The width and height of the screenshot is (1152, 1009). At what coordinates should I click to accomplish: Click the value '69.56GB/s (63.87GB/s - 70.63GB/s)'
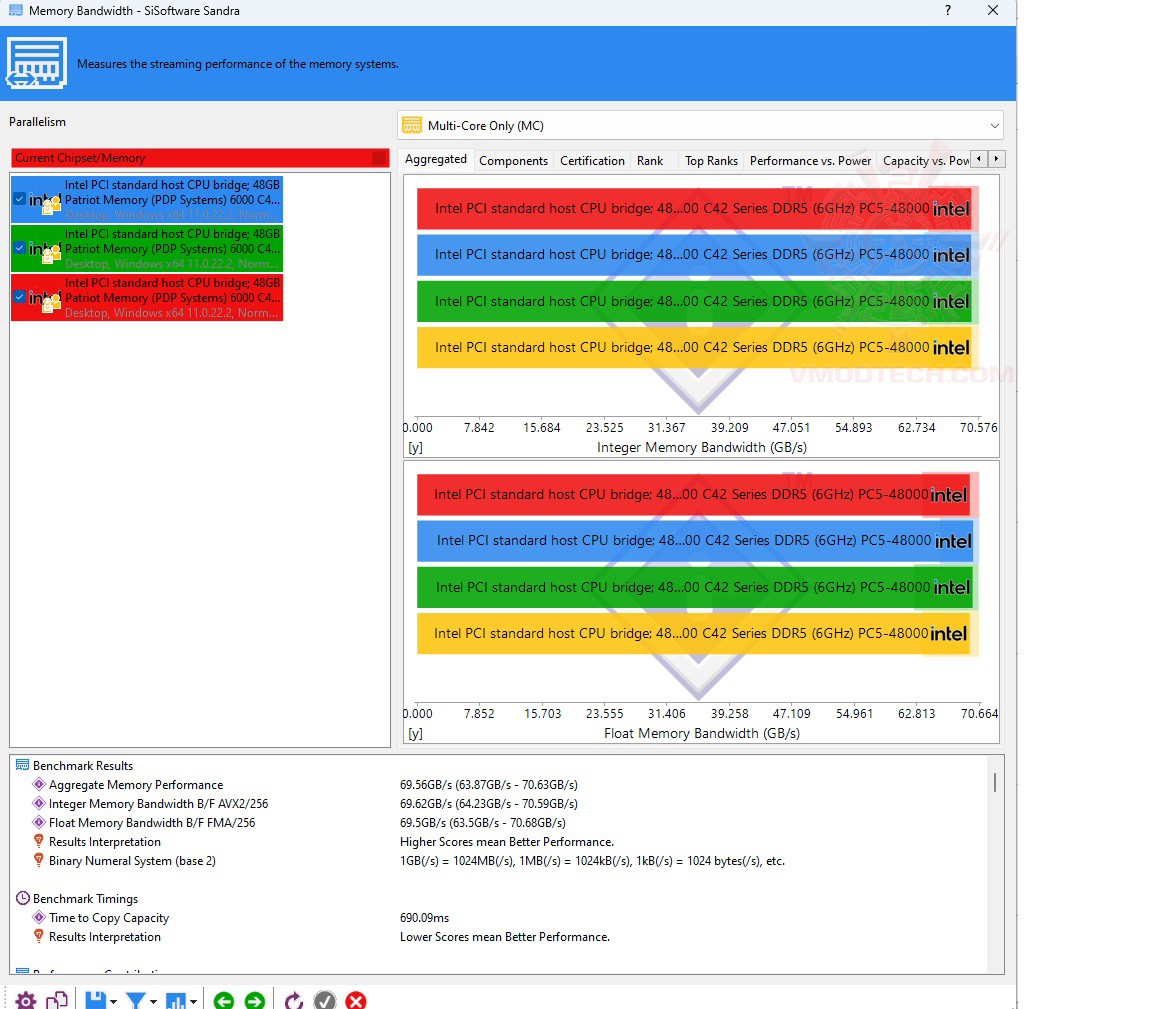(x=489, y=784)
